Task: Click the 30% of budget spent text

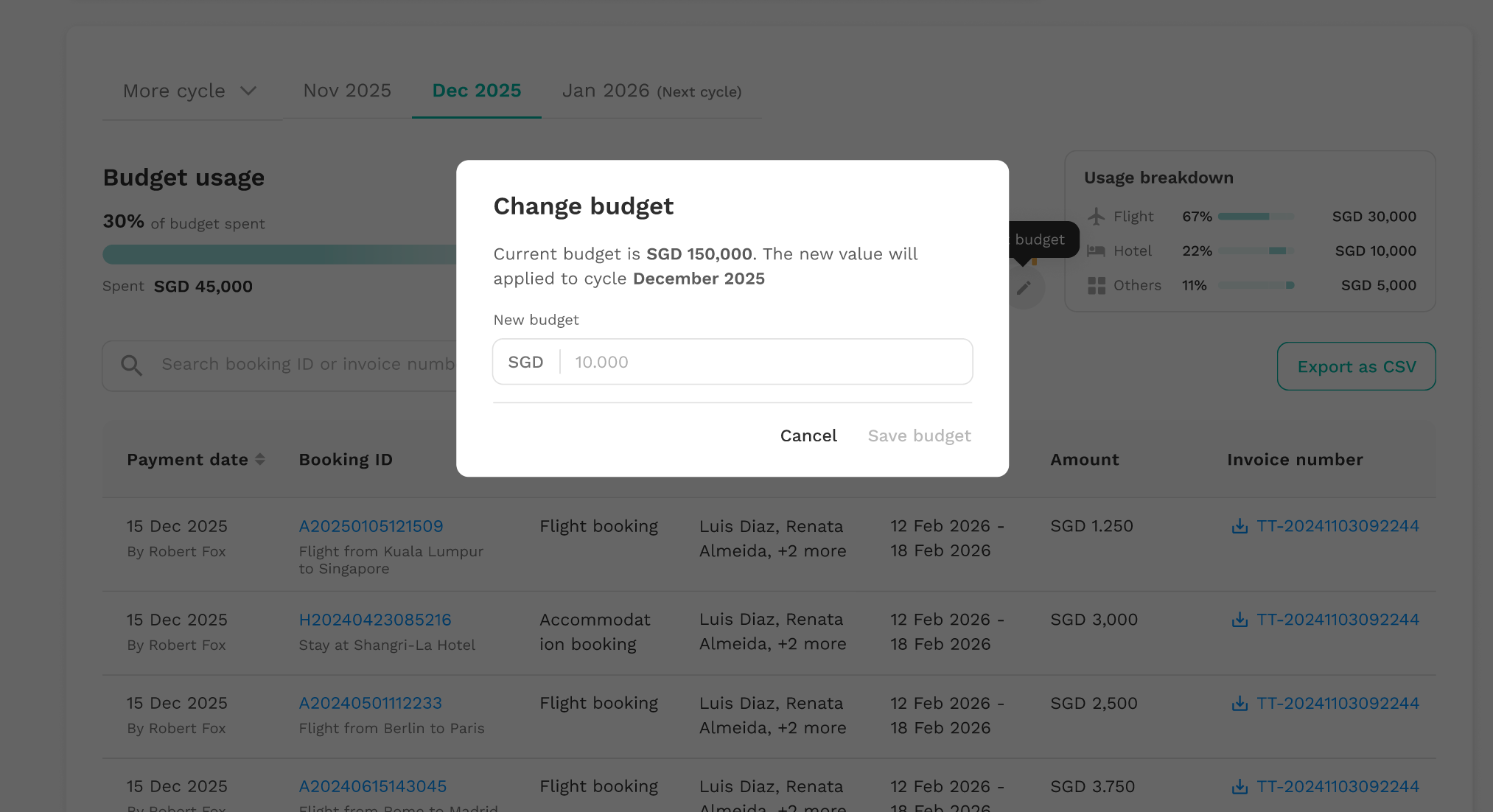Action: tap(184, 223)
